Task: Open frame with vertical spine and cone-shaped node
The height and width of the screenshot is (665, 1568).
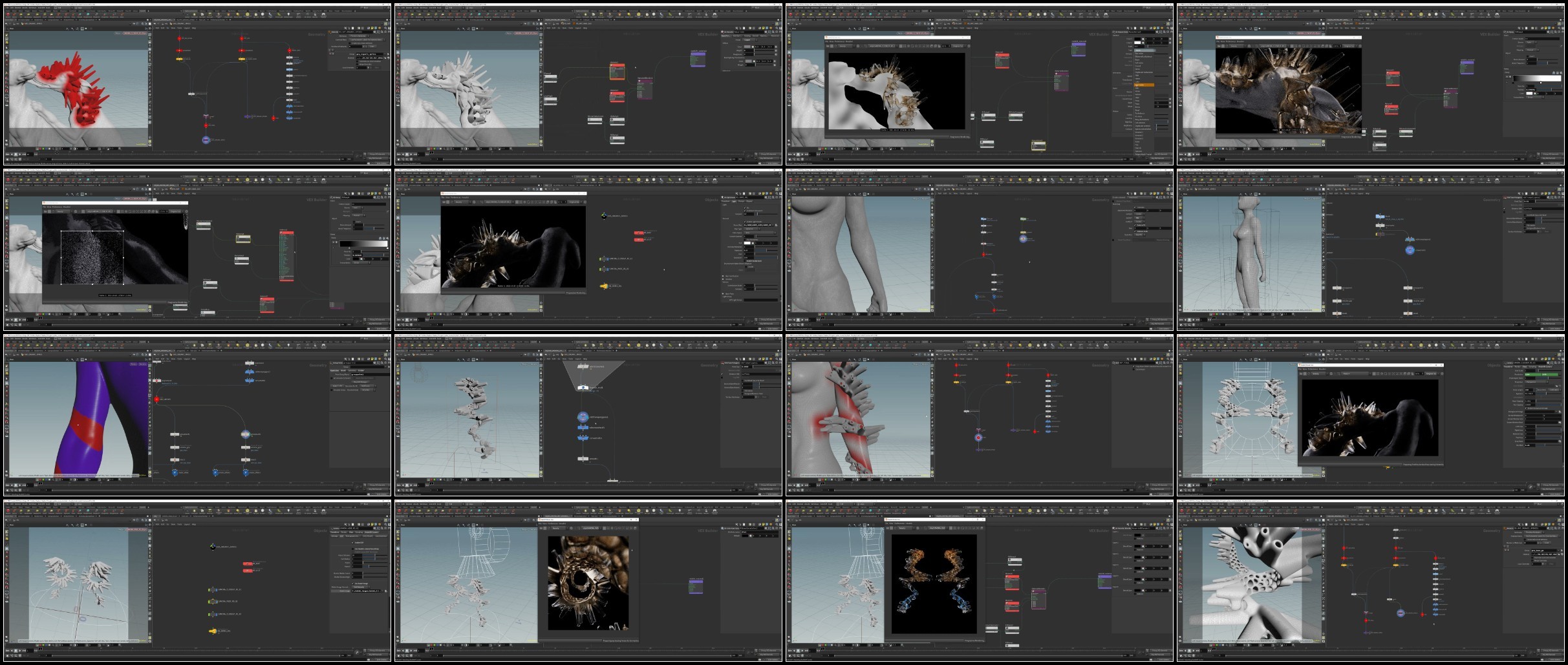Action: [589, 416]
